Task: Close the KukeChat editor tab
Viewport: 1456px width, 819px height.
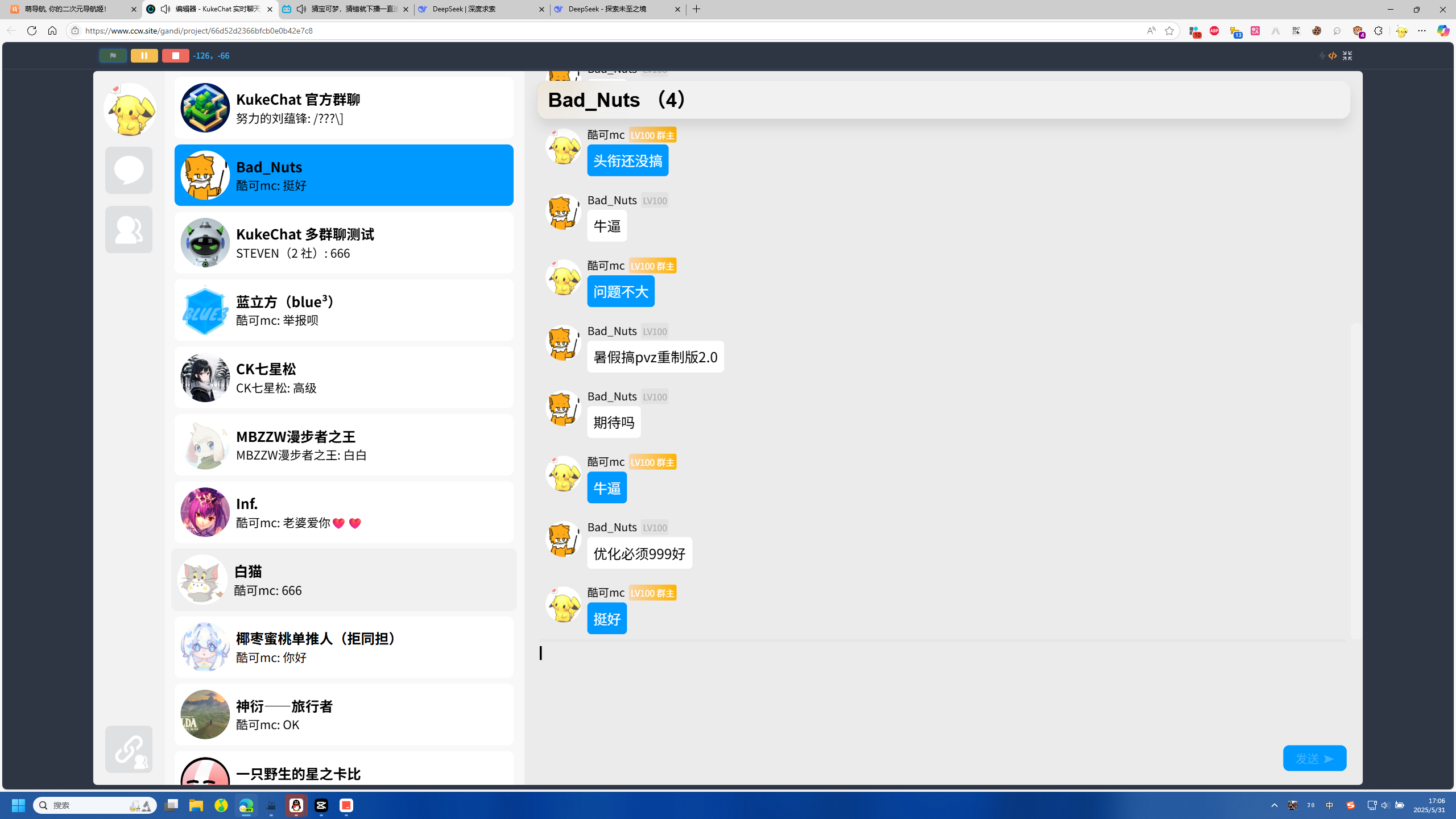Action: point(270,9)
